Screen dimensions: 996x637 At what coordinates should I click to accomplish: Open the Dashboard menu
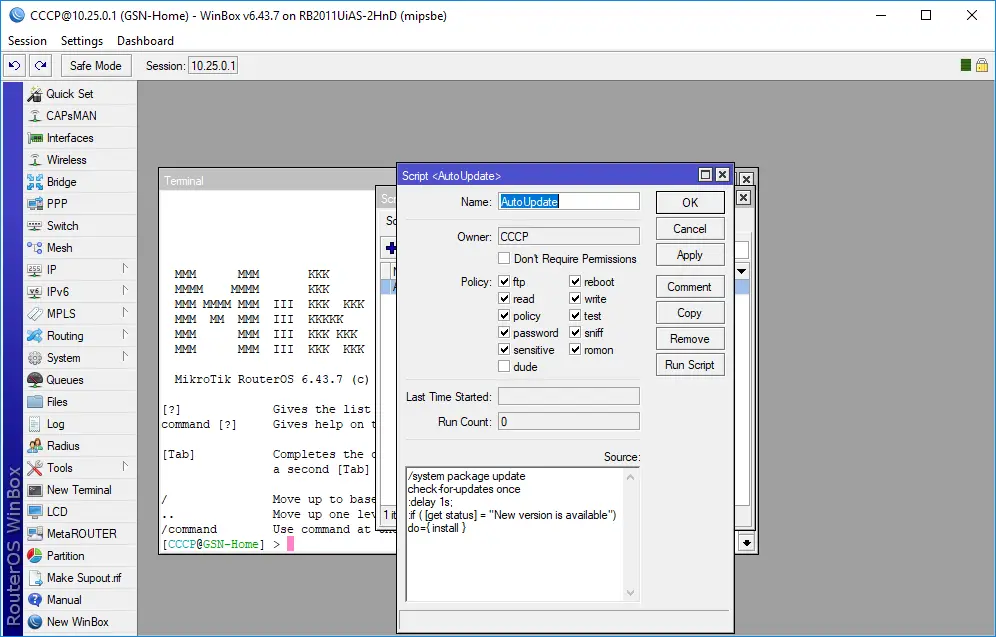[x=145, y=41]
